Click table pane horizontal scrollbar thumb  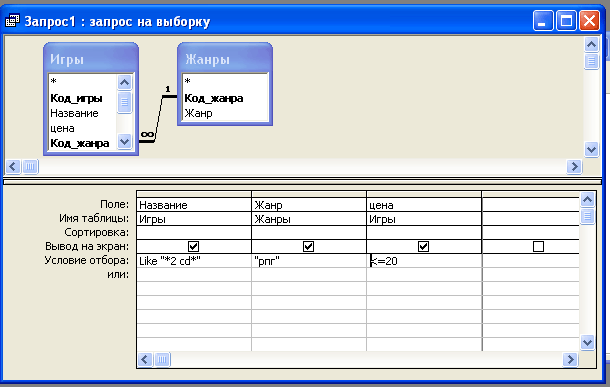(30, 166)
